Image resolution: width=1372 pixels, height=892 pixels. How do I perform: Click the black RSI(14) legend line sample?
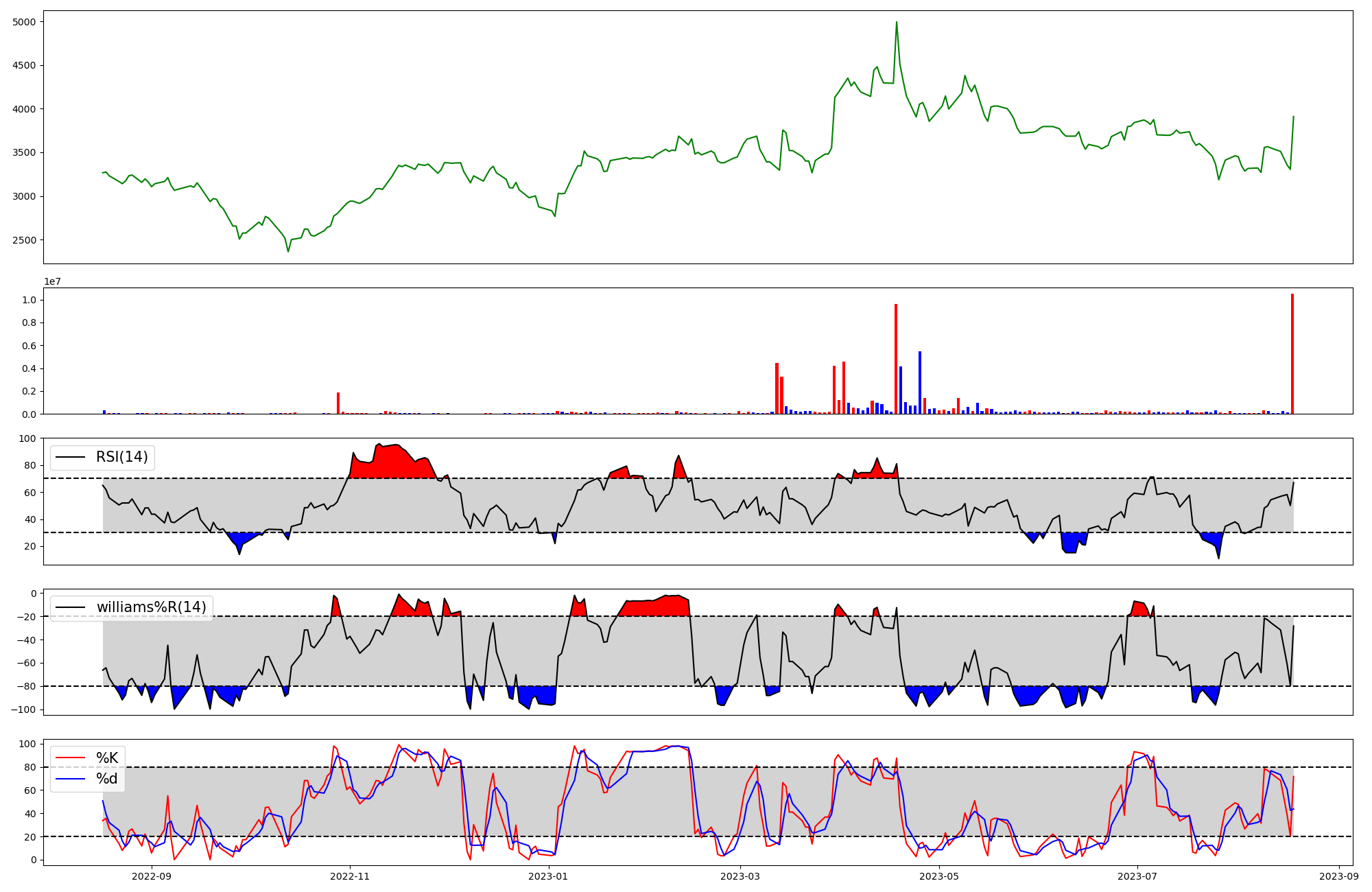point(71,457)
